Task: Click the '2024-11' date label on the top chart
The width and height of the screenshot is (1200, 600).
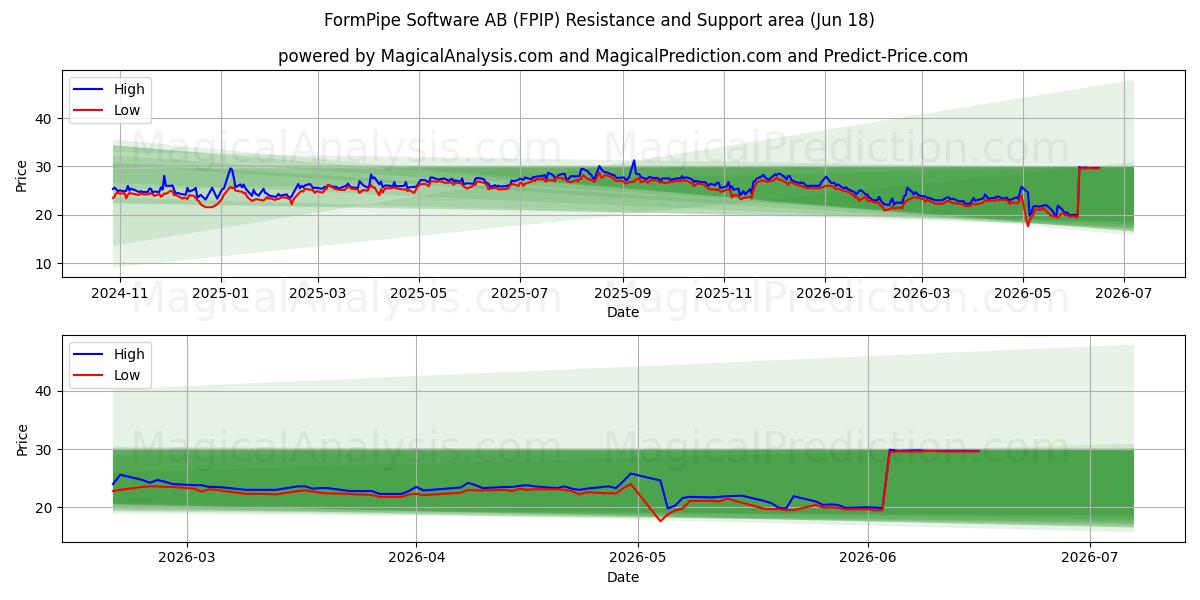Action: point(120,295)
